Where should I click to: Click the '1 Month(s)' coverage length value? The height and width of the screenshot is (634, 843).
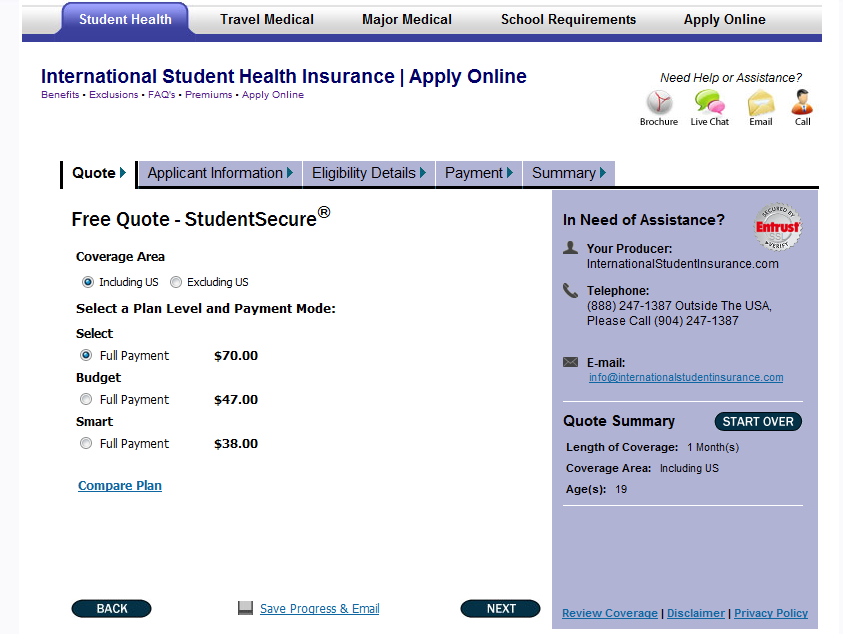(713, 447)
